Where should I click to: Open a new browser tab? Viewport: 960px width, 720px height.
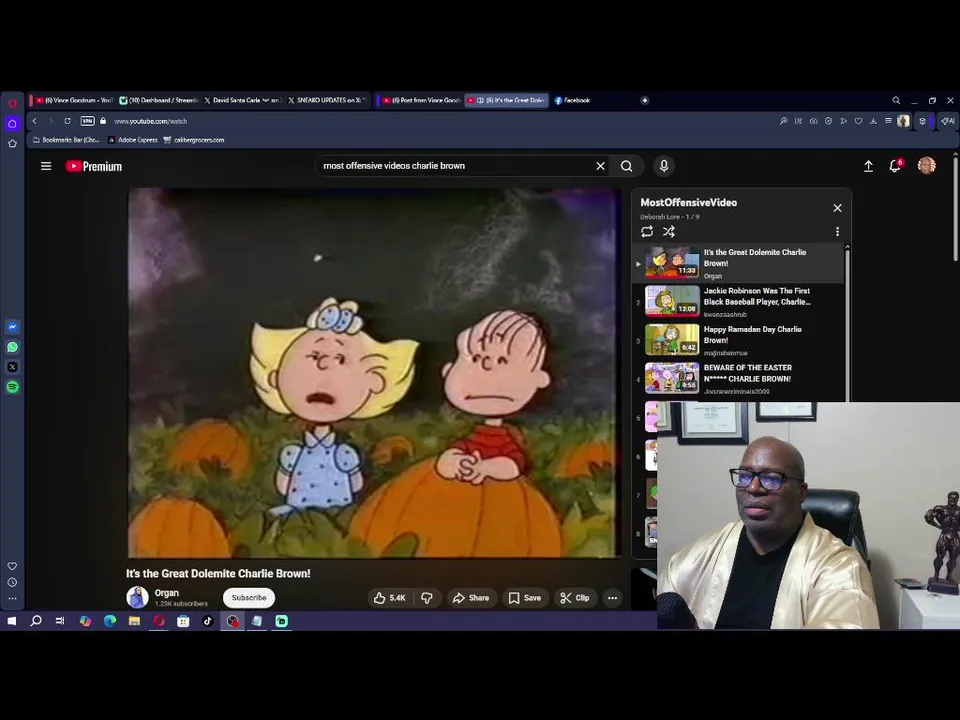[645, 100]
